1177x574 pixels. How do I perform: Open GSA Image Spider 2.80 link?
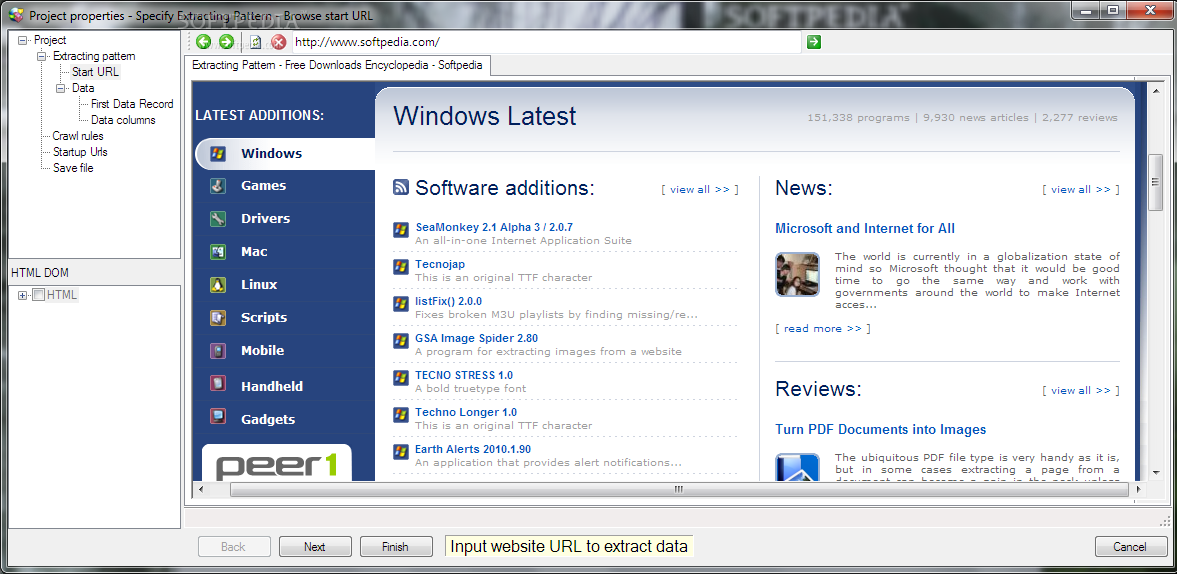(x=477, y=338)
